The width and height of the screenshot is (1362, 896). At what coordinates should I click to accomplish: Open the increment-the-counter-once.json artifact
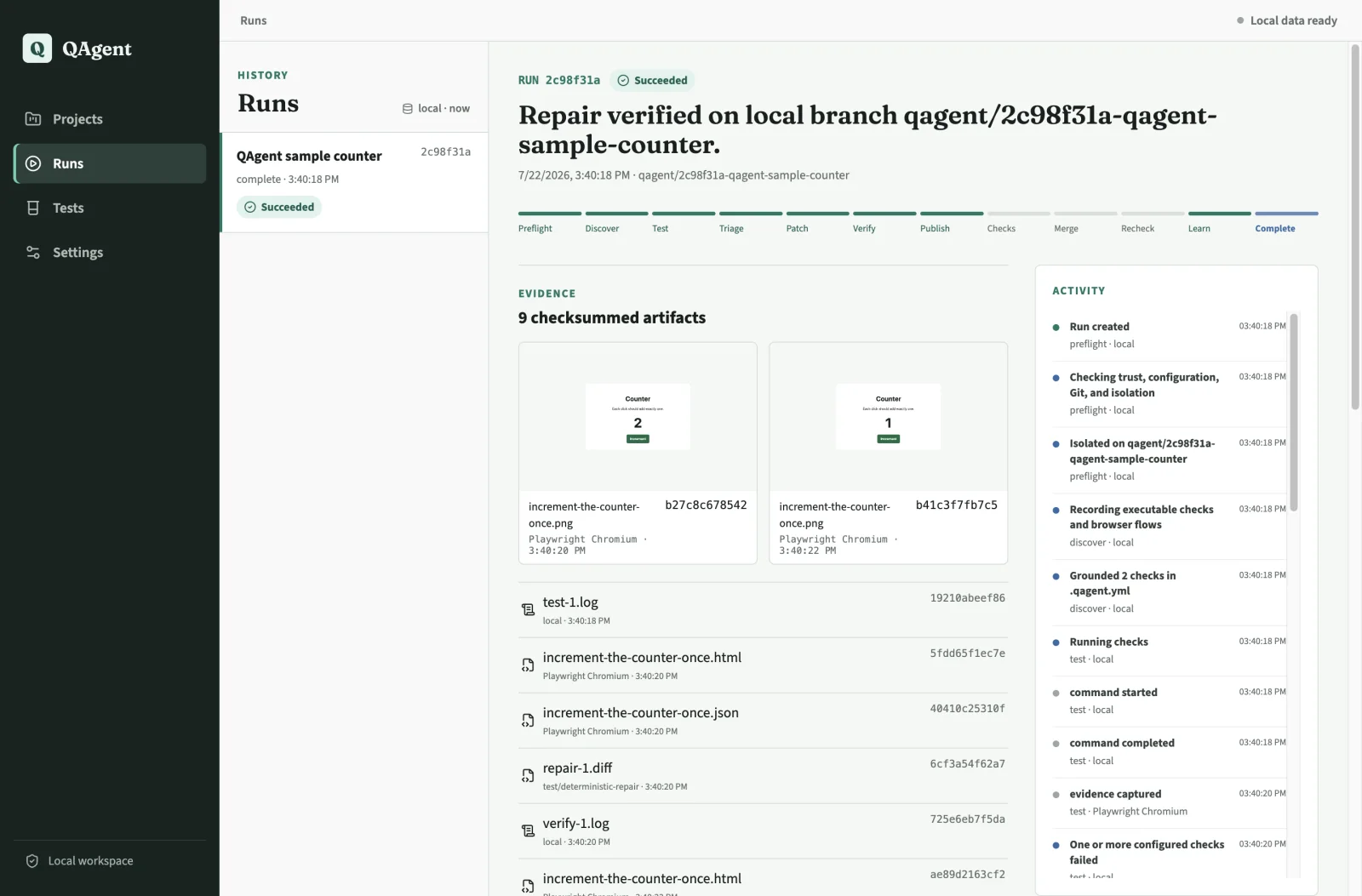(763, 721)
